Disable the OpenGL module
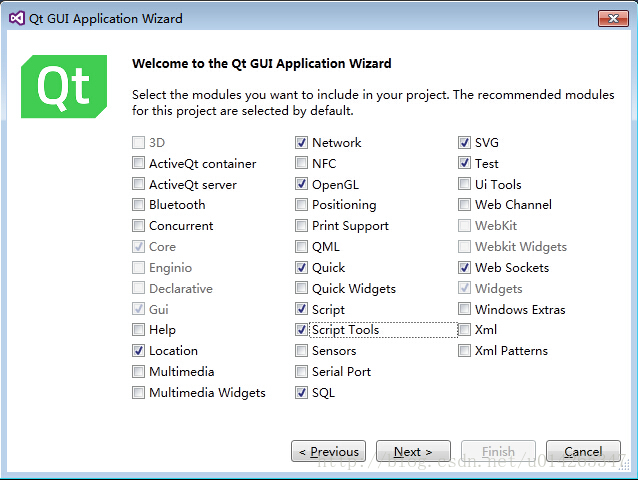This screenshot has height=481, width=638. [x=301, y=184]
